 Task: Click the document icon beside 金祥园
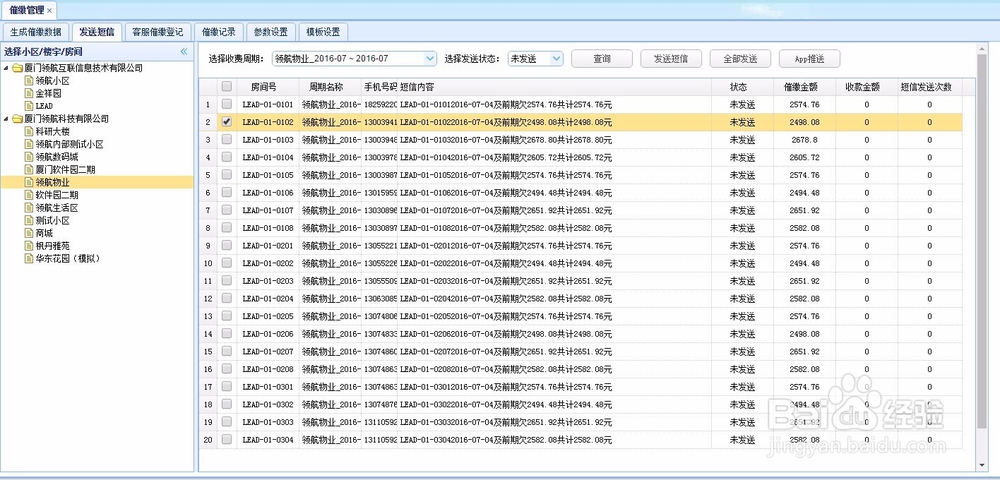(x=29, y=94)
